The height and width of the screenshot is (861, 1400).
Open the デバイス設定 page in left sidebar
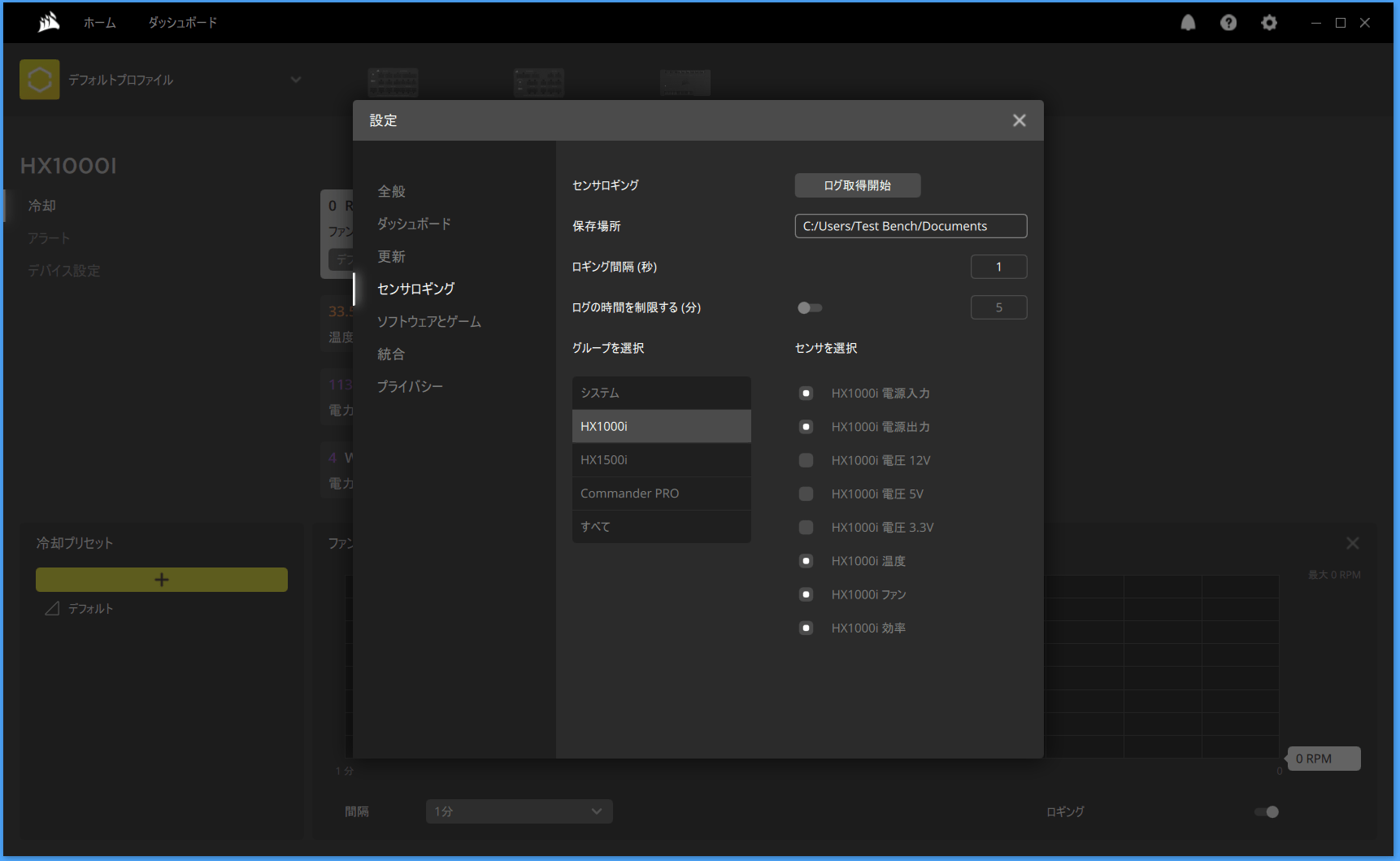63,271
